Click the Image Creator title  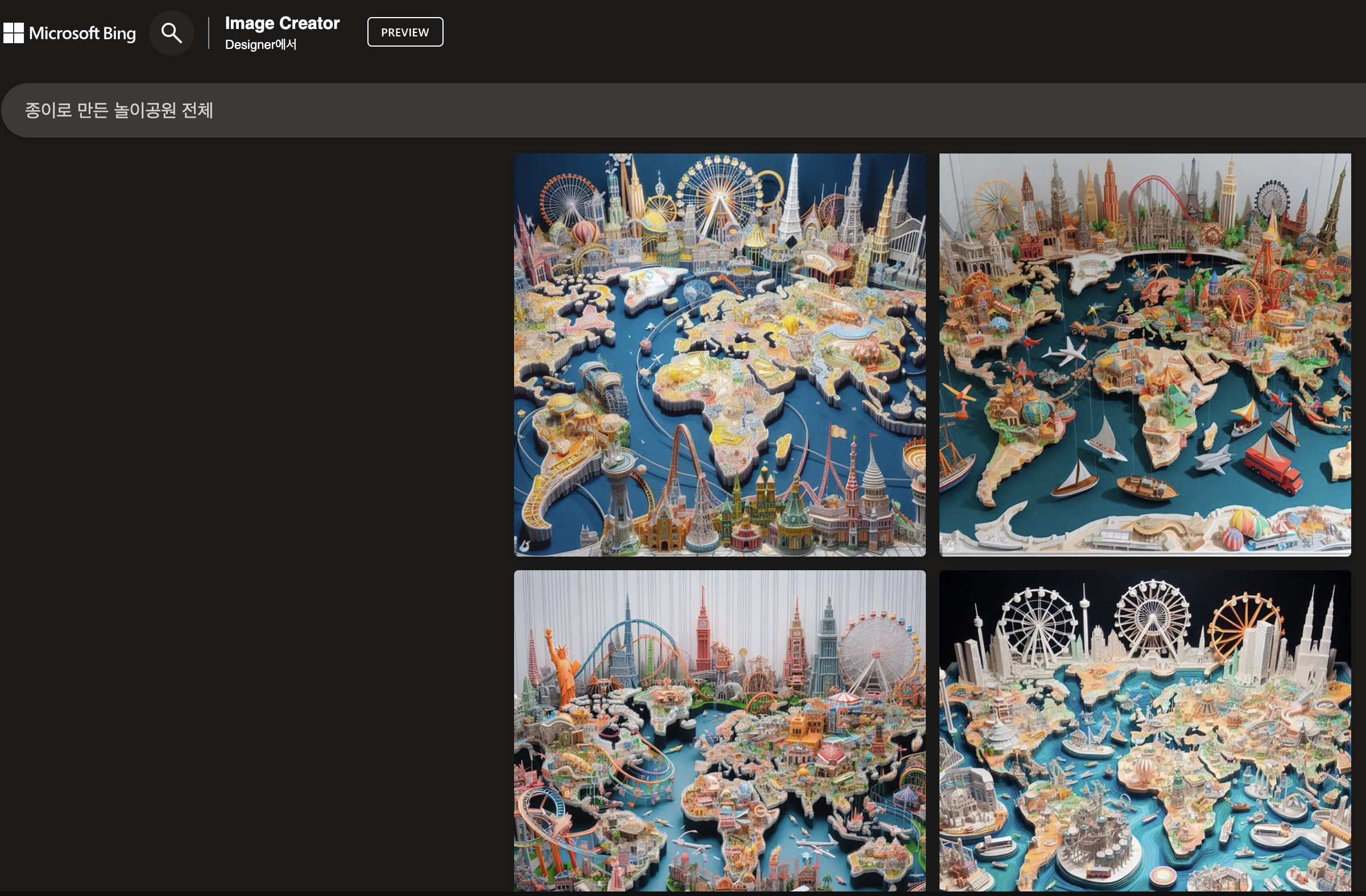282,23
